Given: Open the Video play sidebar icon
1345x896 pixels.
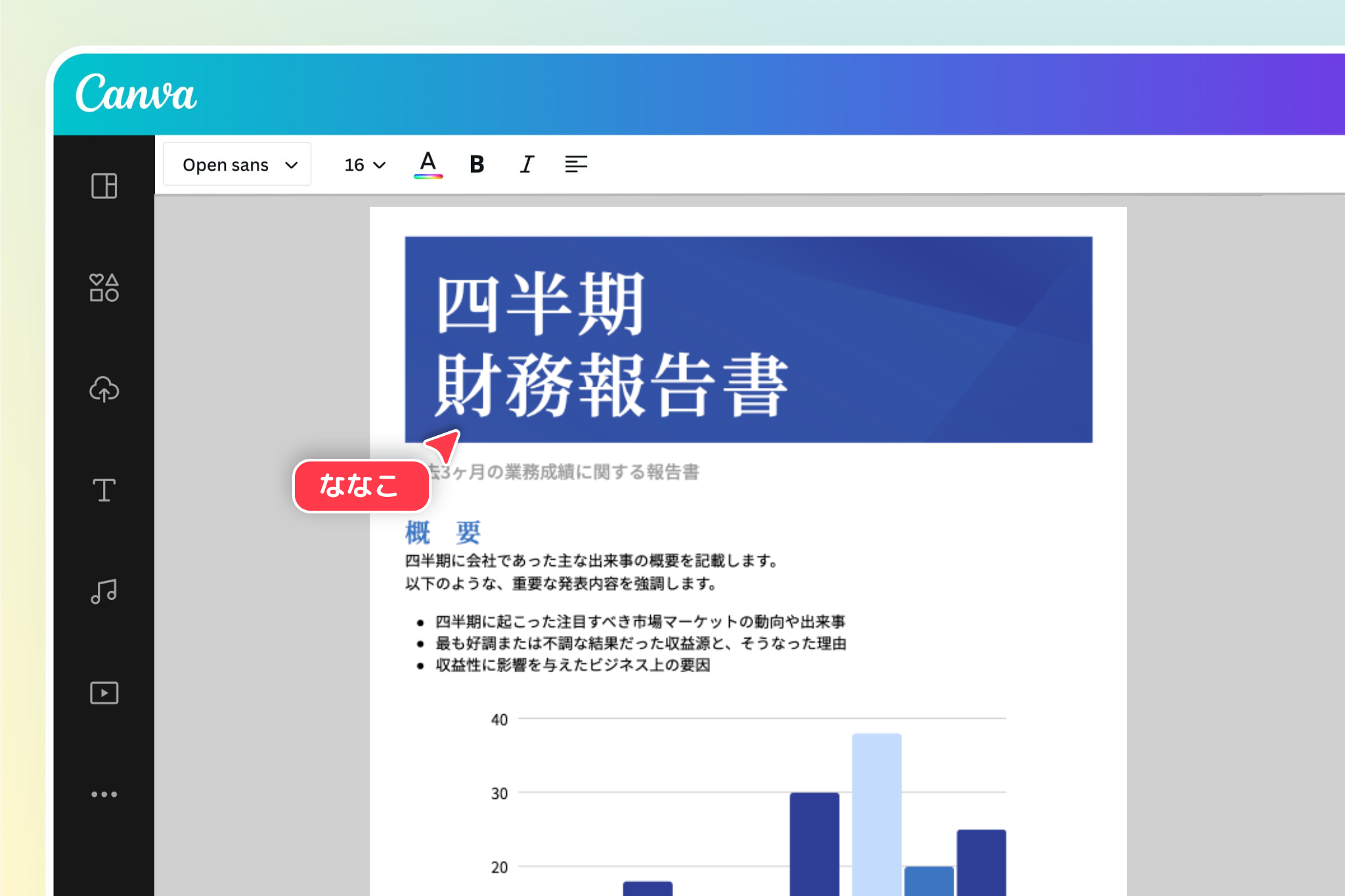Looking at the screenshot, I should click(x=104, y=693).
